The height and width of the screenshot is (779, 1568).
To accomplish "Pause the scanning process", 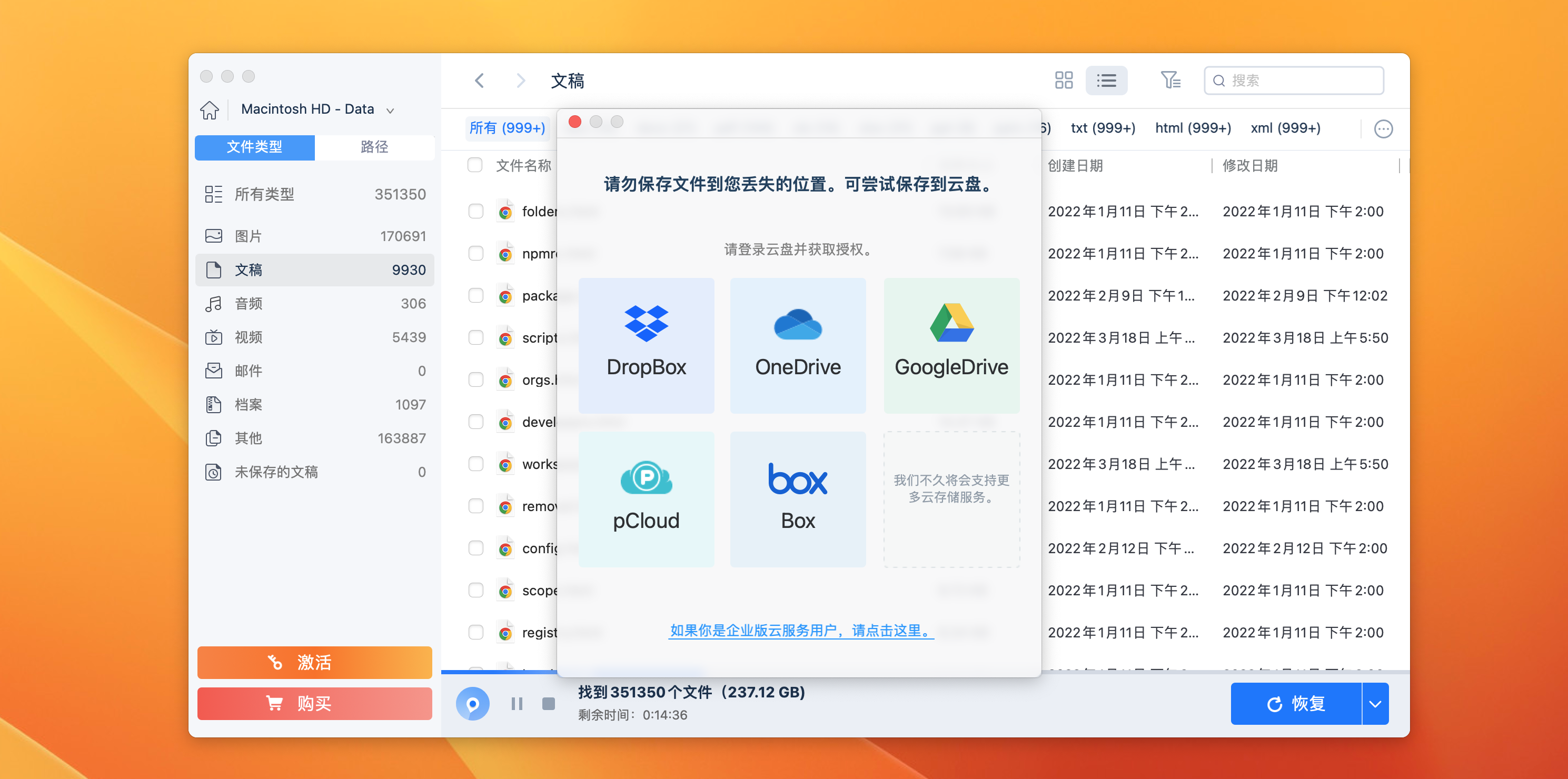I will coord(517,704).
